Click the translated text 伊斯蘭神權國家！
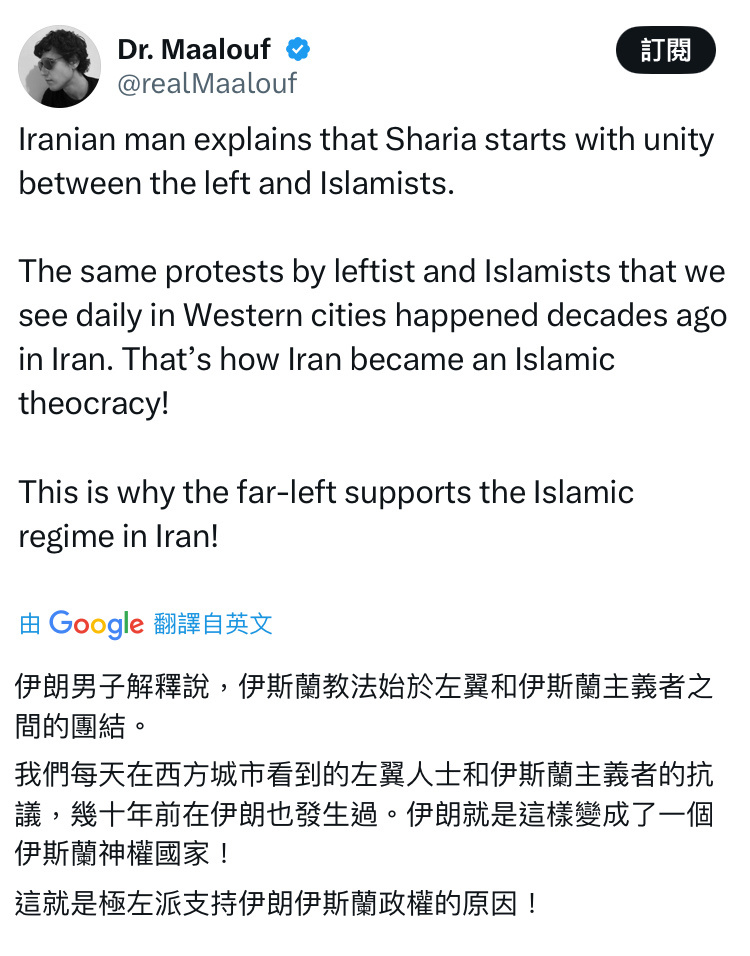 (125, 853)
